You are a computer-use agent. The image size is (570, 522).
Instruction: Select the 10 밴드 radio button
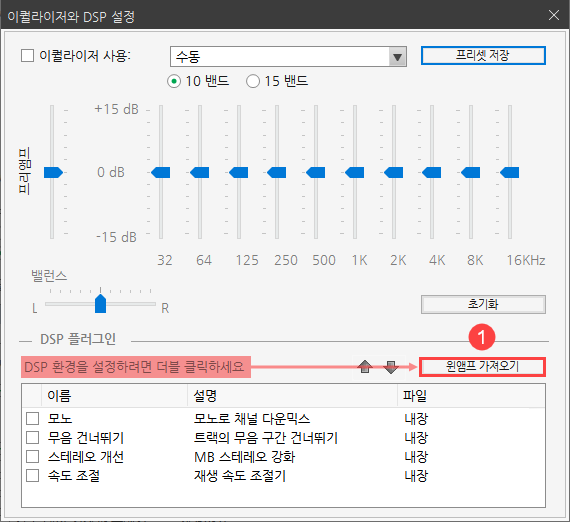click(x=174, y=81)
